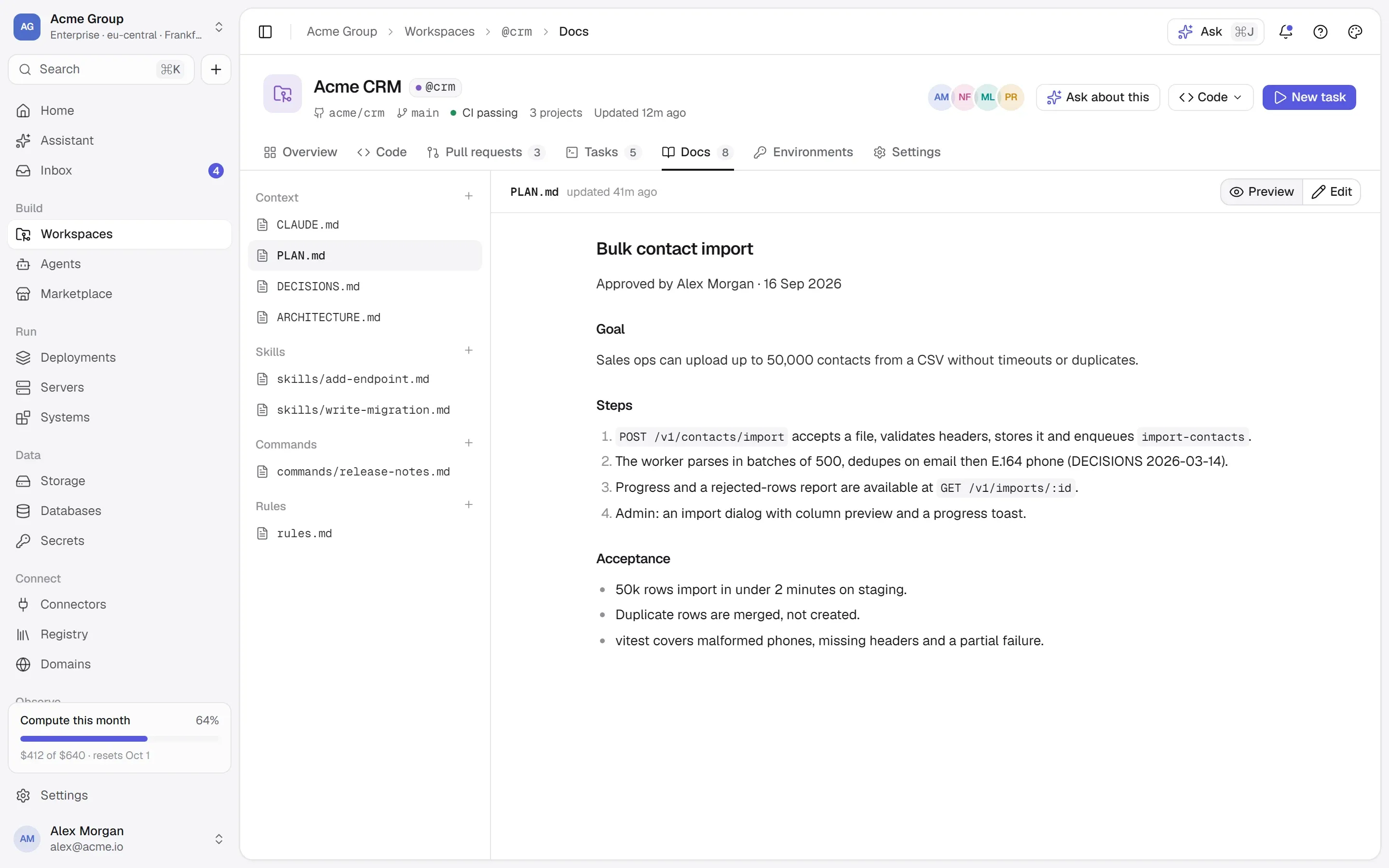The height and width of the screenshot is (868, 1389).
Task: Open Inbox with 4 unread
Action: (120, 171)
